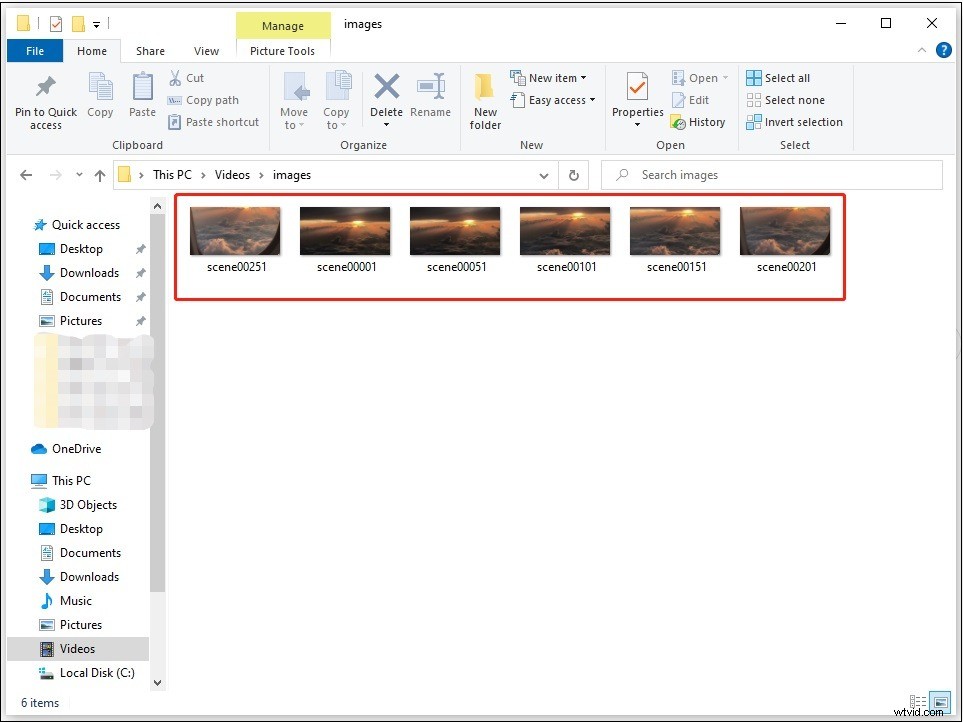Image resolution: width=963 pixels, height=722 pixels.
Task: Click the Invert selection button
Action: pos(794,122)
